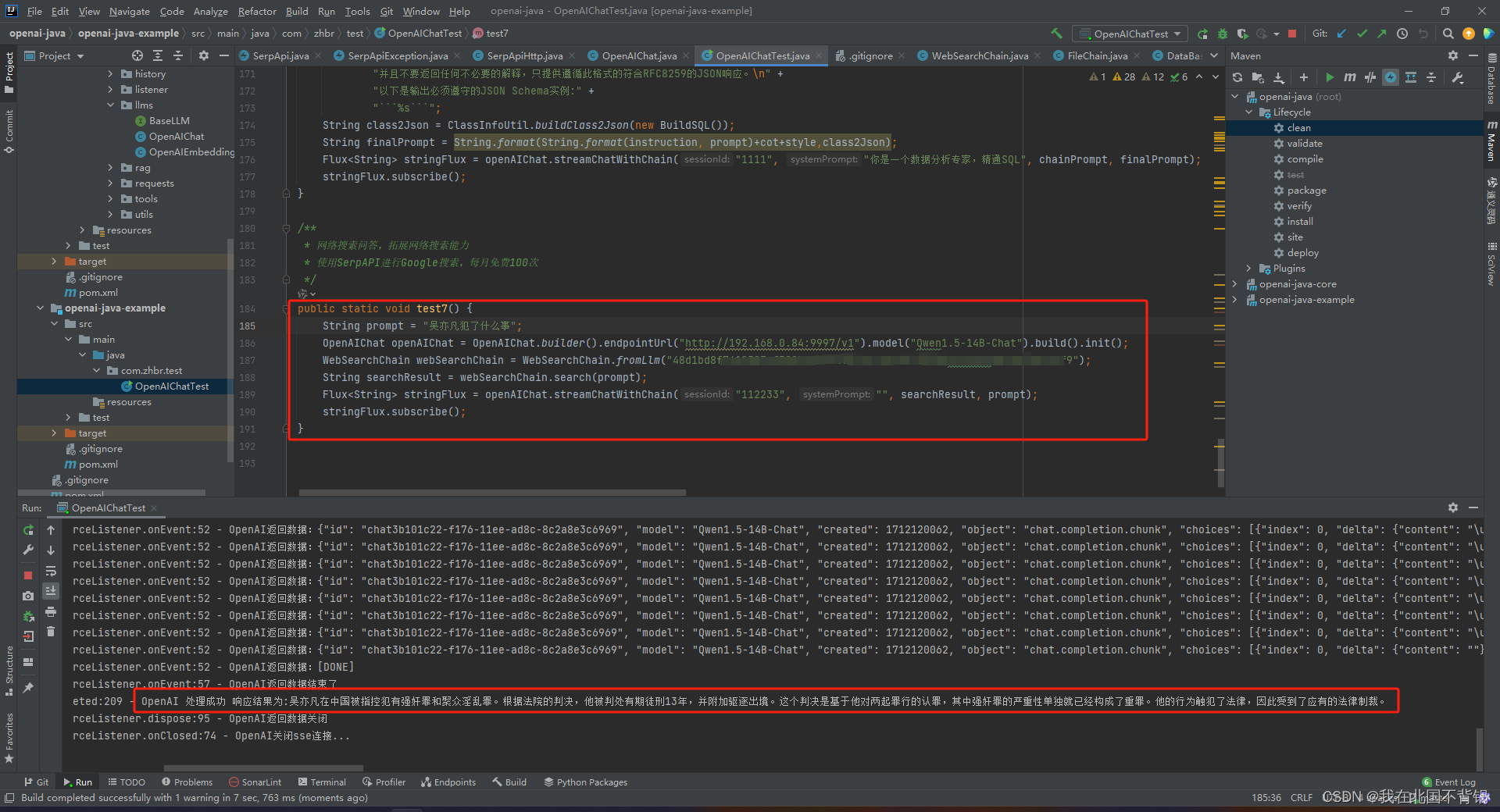Generate sources and update folders in Maven
This screenshot has height=812, width=1500.
click(x=1258, y=77)
